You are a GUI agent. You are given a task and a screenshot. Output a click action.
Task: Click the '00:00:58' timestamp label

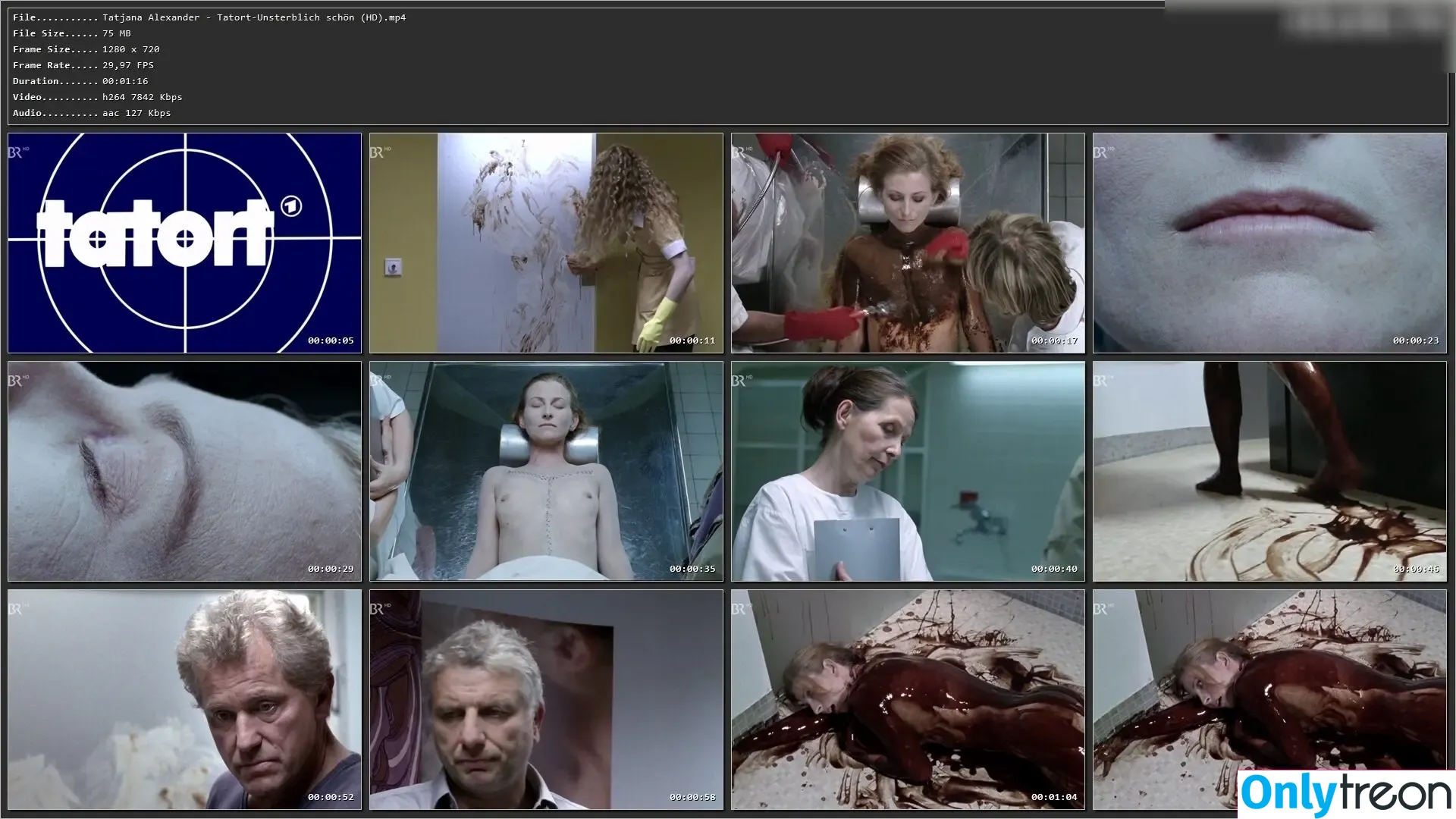pyautogui.click(x=692, y=797)
